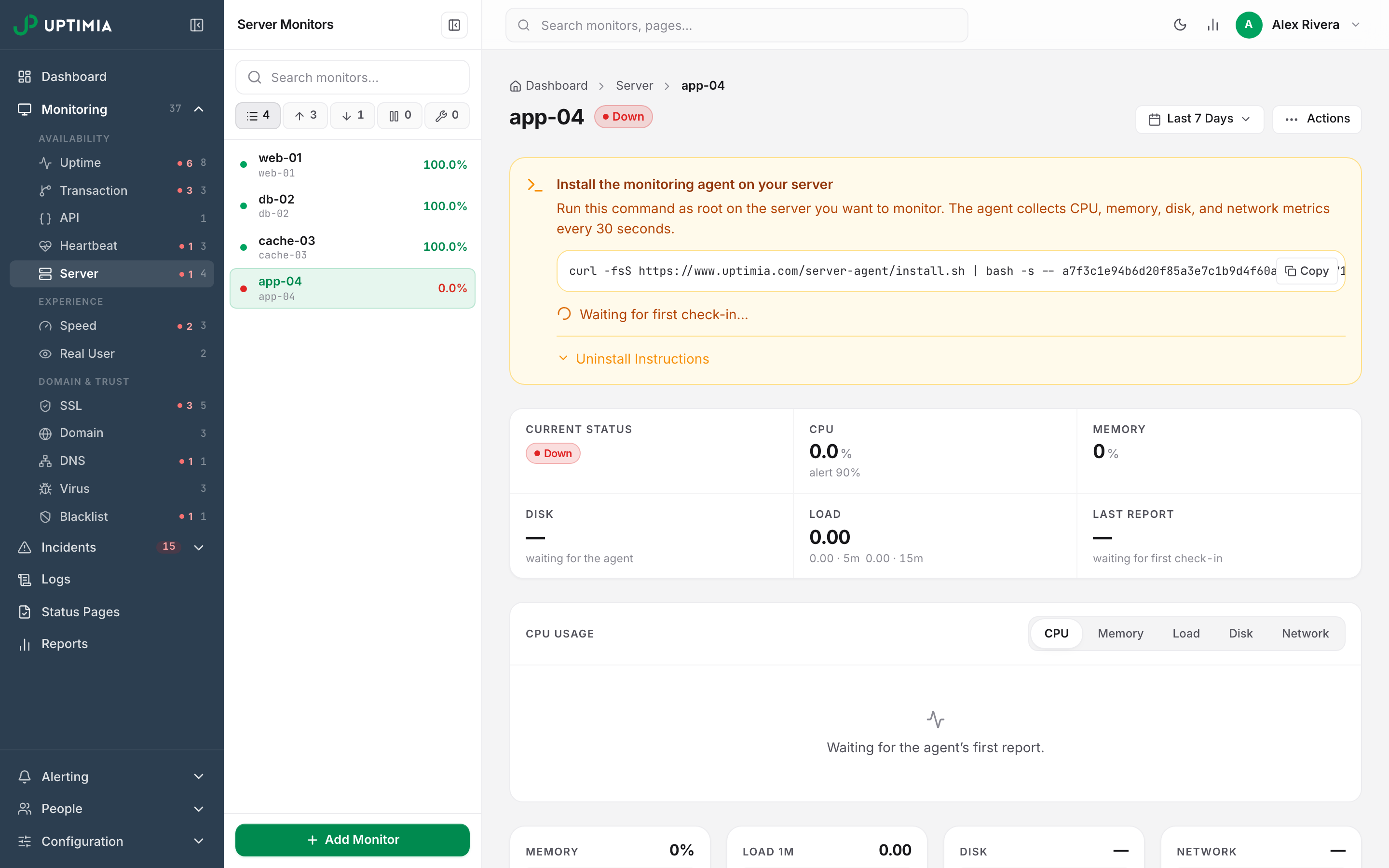Open Real User monitoring
The image size is (1389, 868).
click(x=112, y=353)
